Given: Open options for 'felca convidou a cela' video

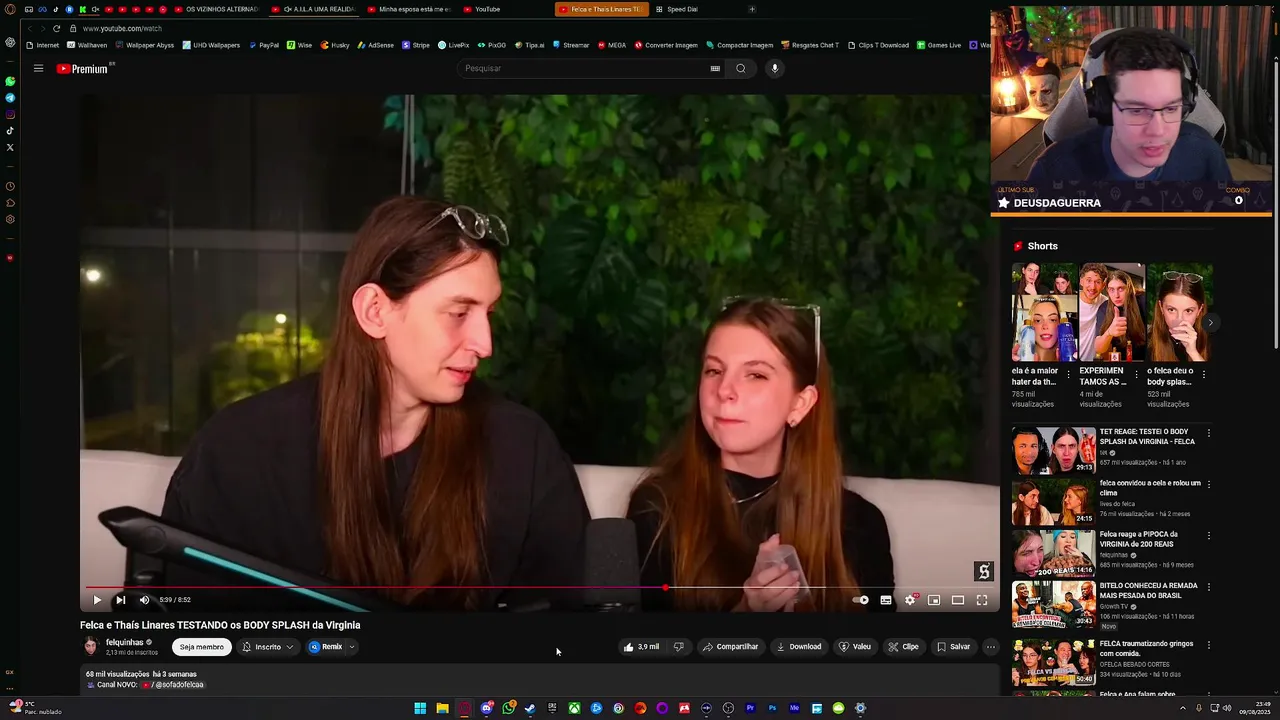Looking at the screenshot, I should (x=1209, y=484).
